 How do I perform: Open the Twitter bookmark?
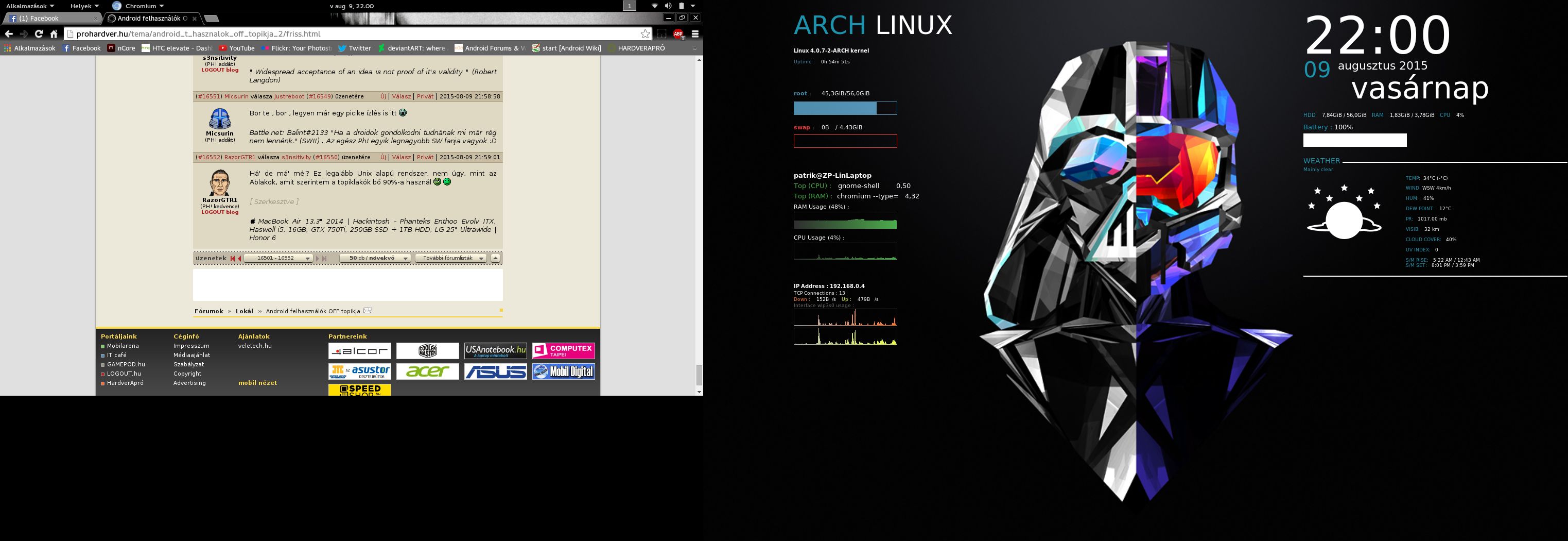coord(354,48)
